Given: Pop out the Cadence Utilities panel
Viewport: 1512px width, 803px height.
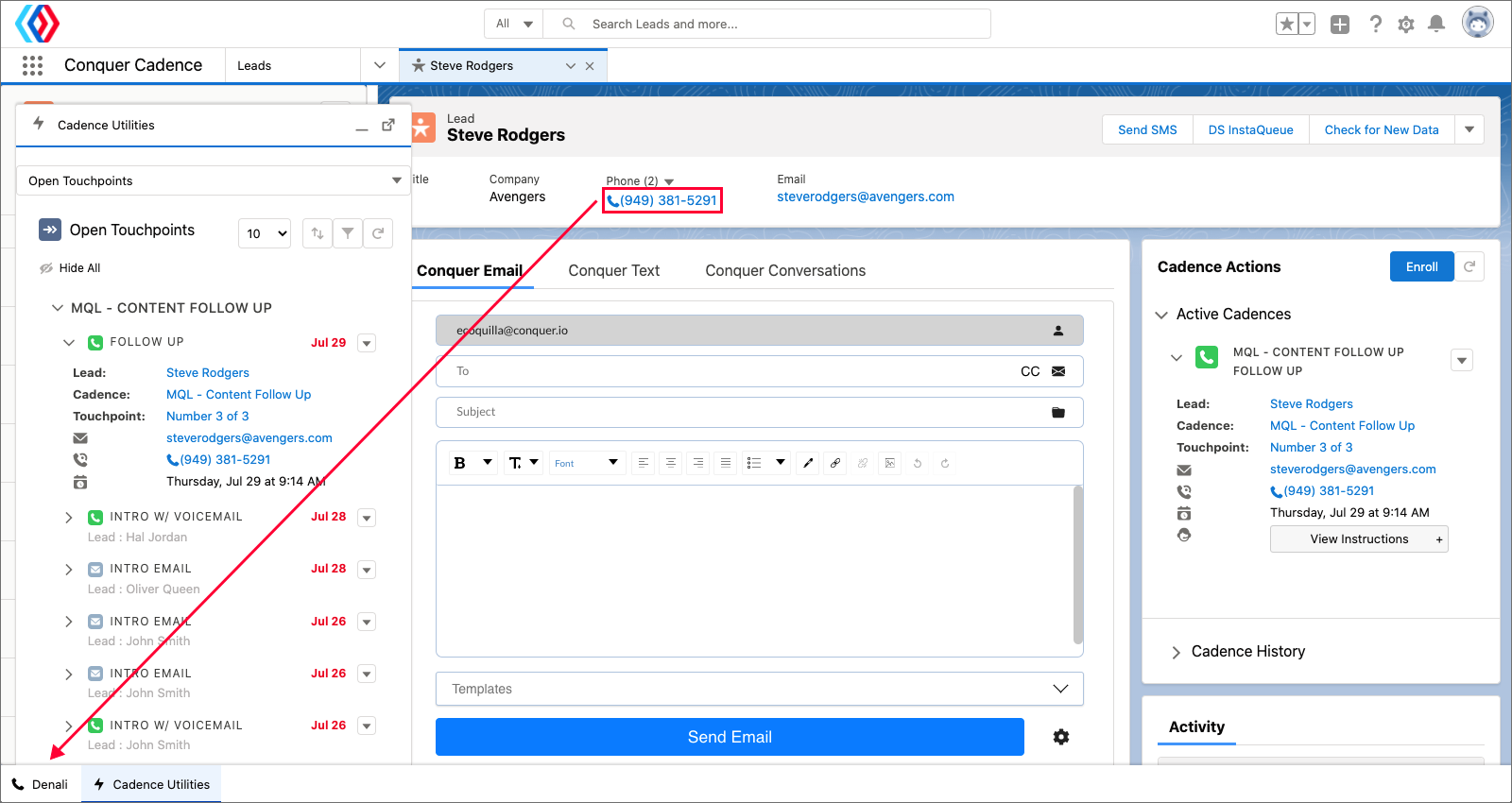Looking at the screenshot, I should (388, 125).
